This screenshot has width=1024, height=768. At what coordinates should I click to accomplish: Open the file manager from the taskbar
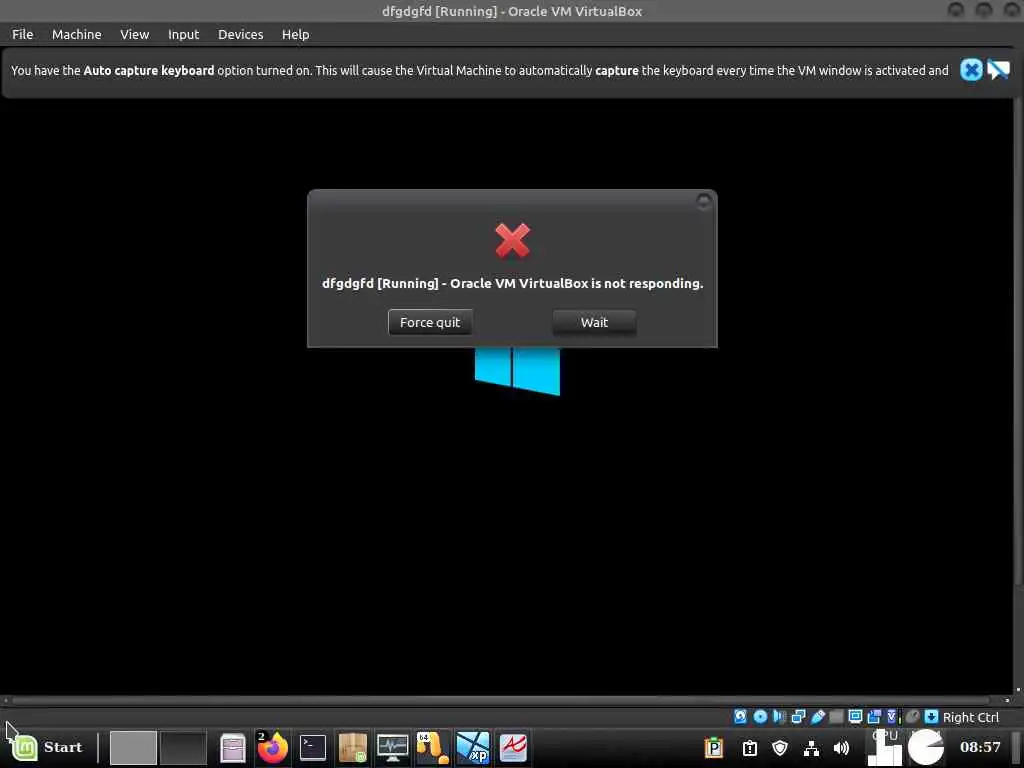click(232, 748)
